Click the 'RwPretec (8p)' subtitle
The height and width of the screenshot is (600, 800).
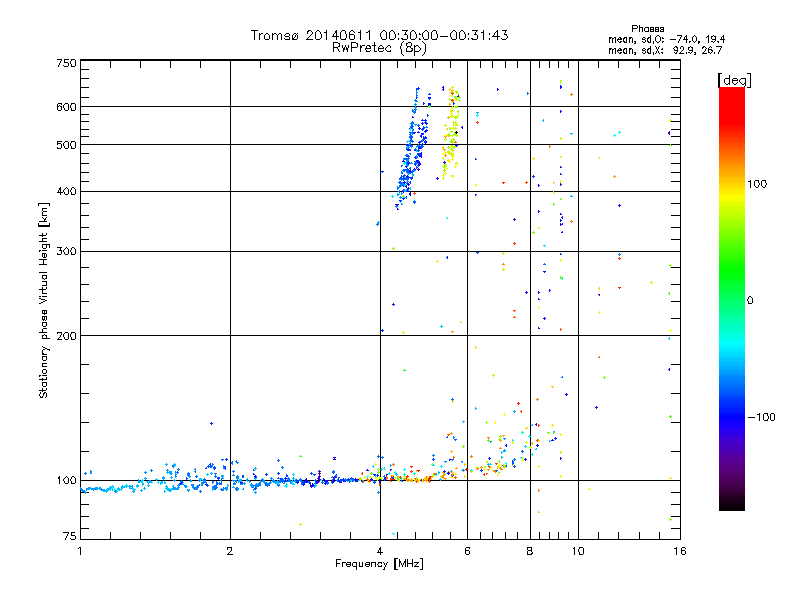(379, 48)
